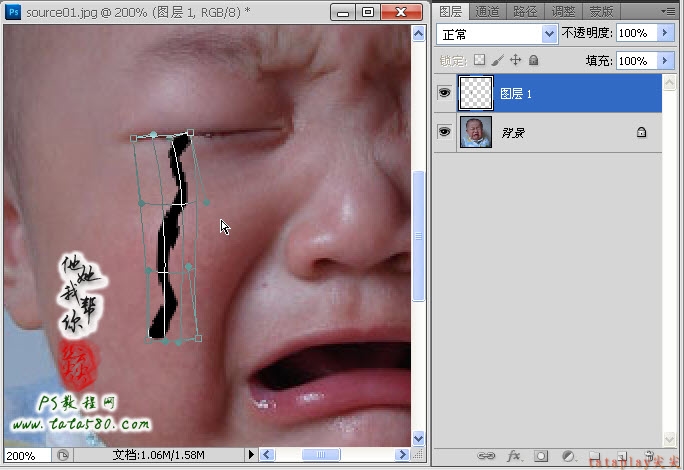
Task: Open the 填充 fill slider arrow
Action: (x=665, y=60)
